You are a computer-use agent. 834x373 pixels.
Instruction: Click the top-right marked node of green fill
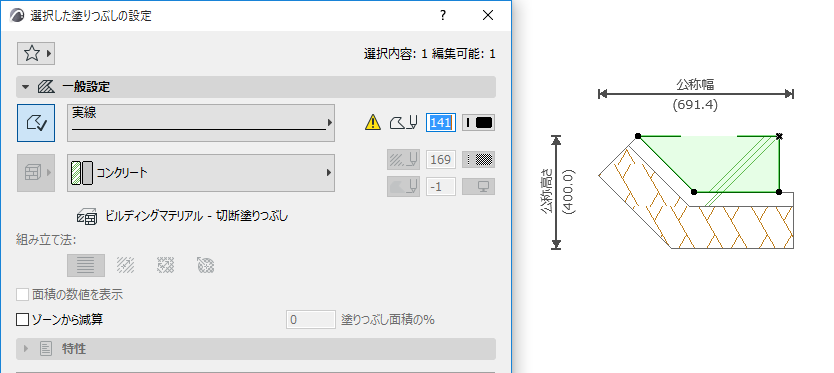(x=779, y=136)
